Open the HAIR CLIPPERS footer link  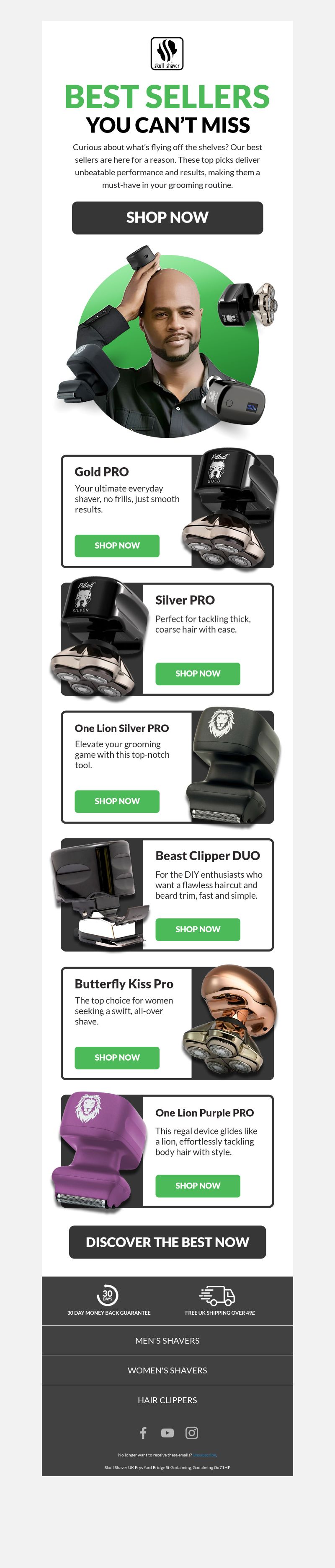point(167,1400)
